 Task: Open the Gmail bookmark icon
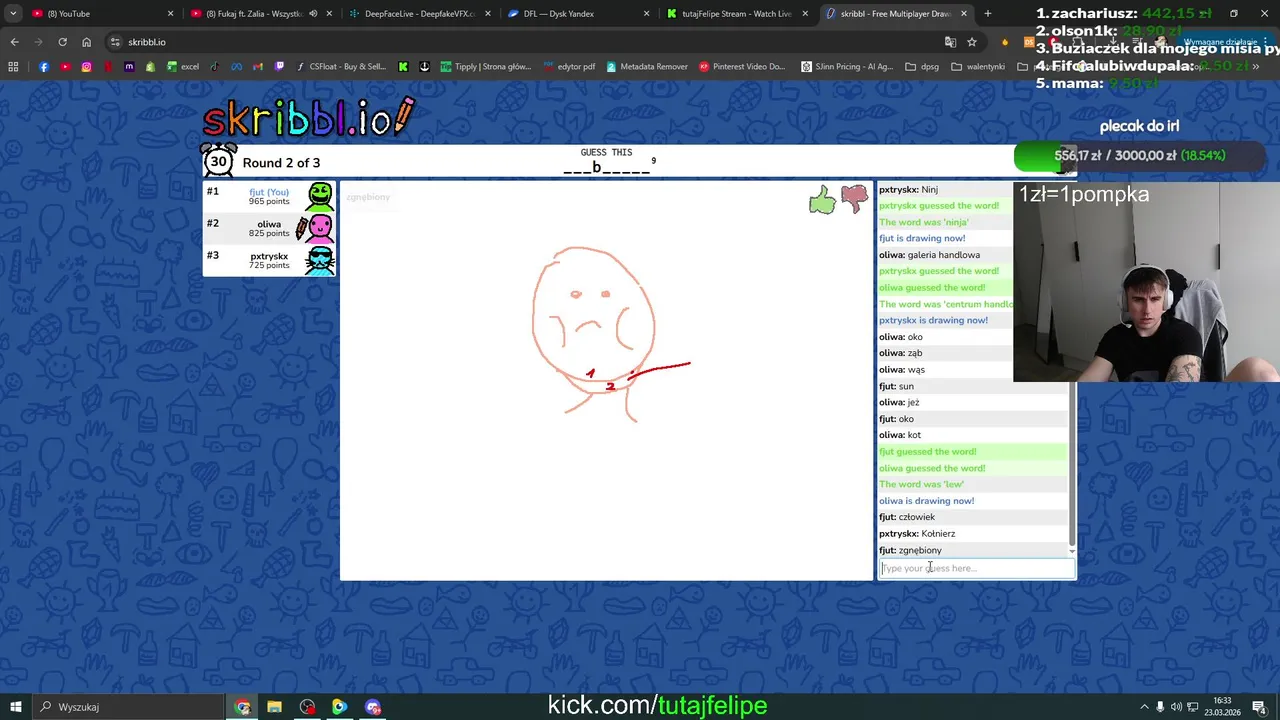point(258,67)
